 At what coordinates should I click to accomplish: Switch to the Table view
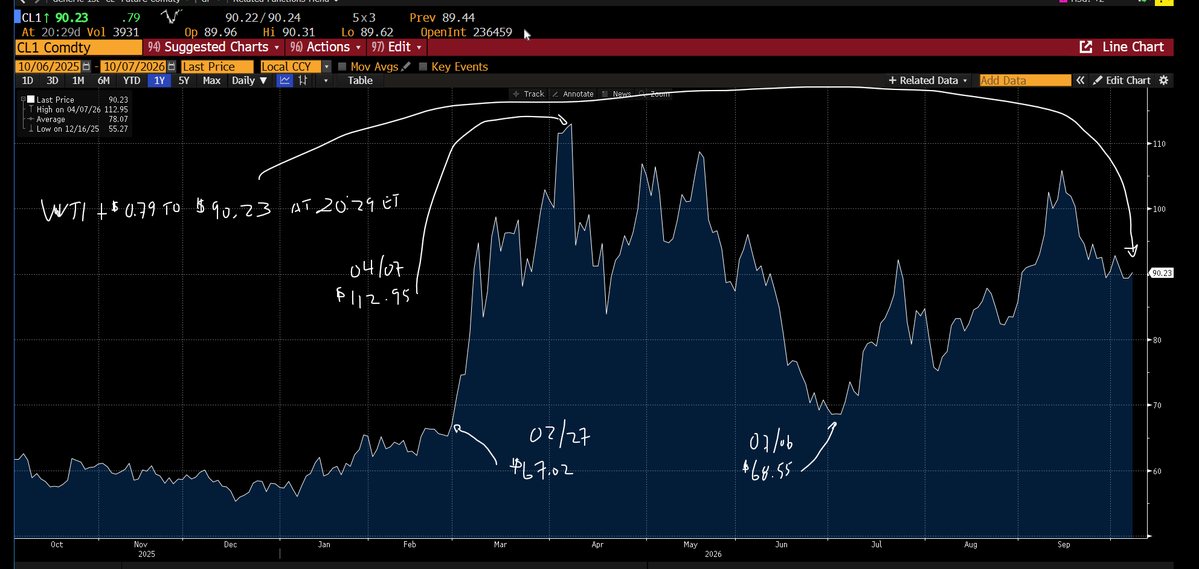pos(360,80)
